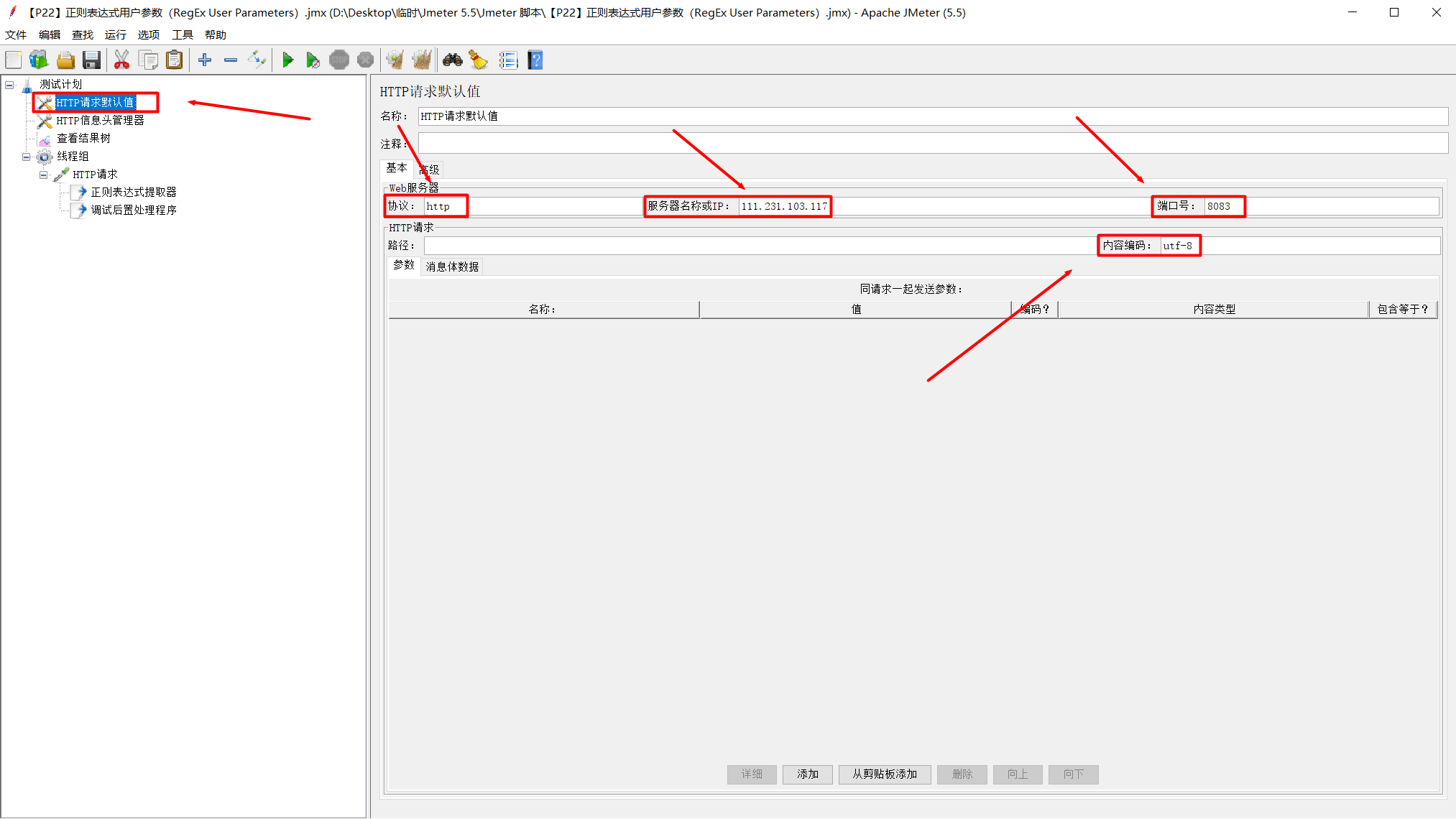Reset search with the brush icon
Screen dimensions: 1456x819
[479, 60]
